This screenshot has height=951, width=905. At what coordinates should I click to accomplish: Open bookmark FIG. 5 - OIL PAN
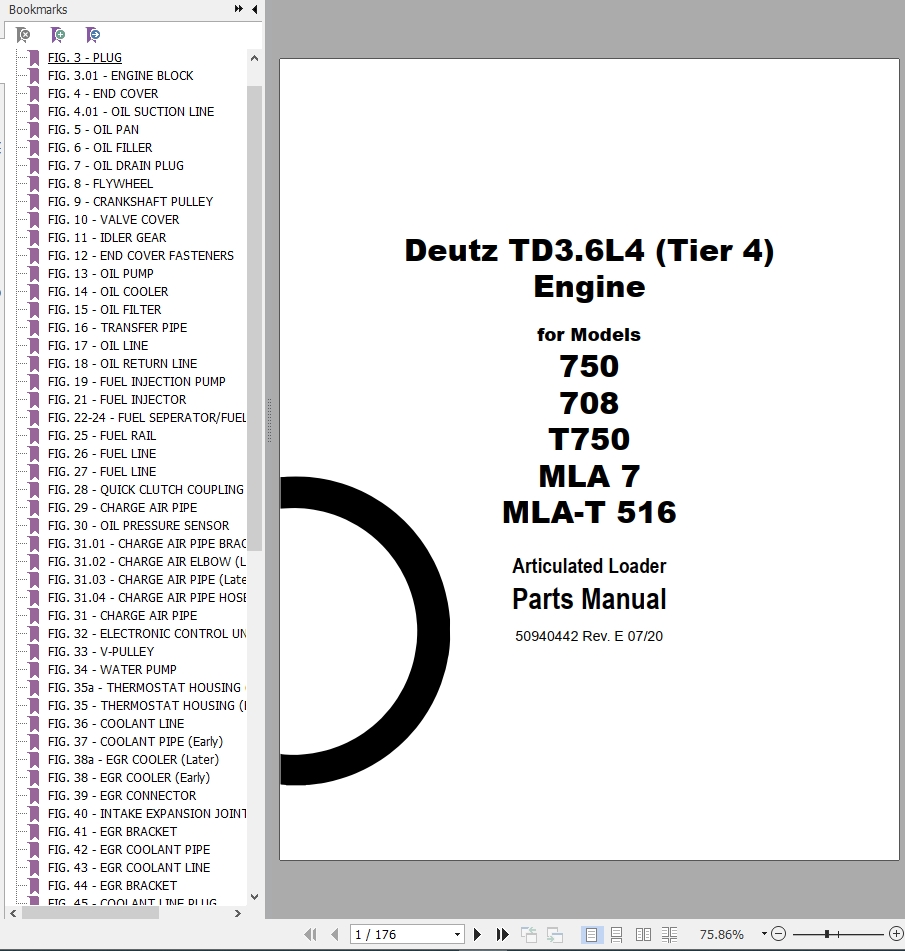(93, 130)
